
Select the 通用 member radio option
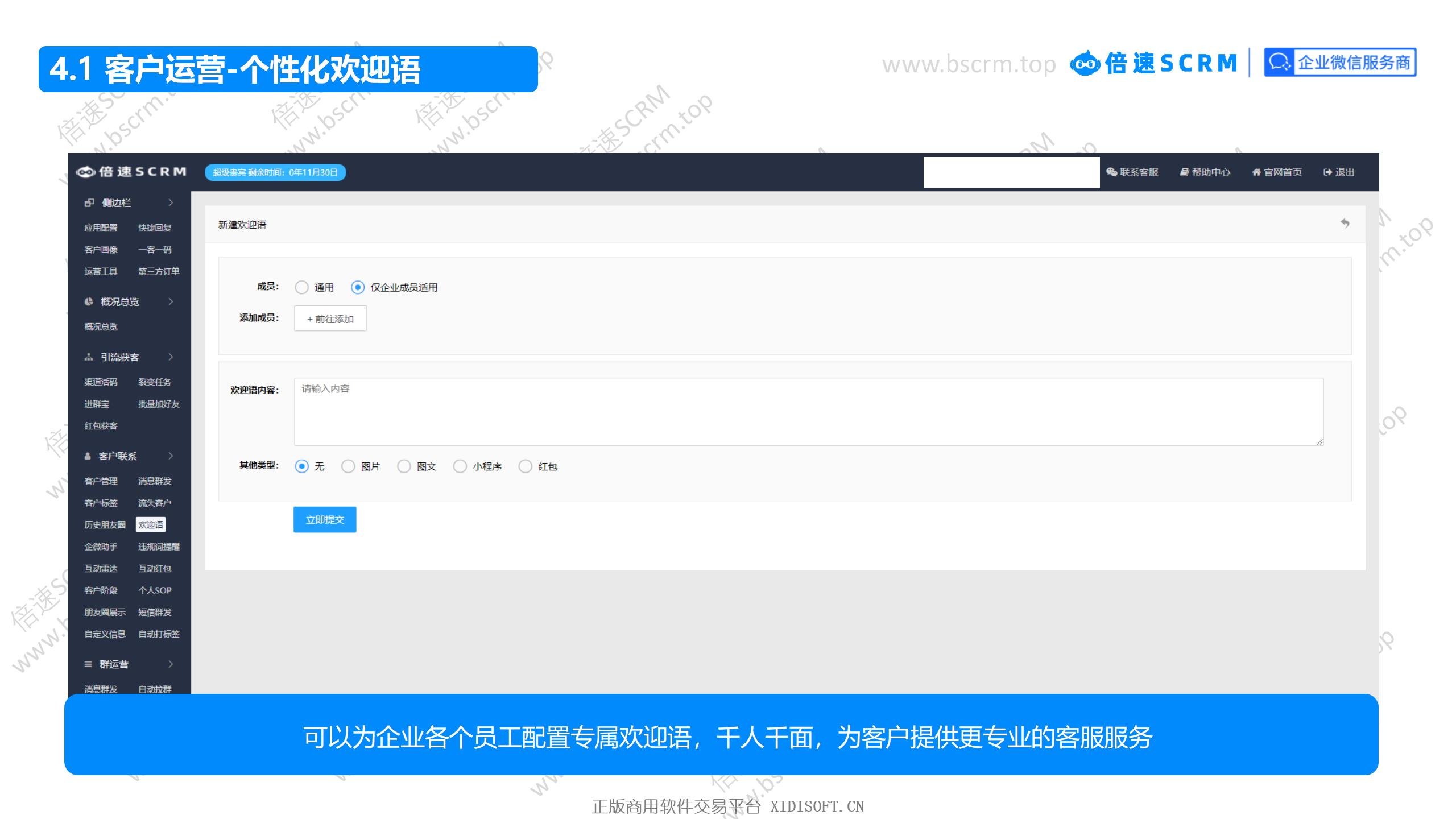click(x=301, y=287)
